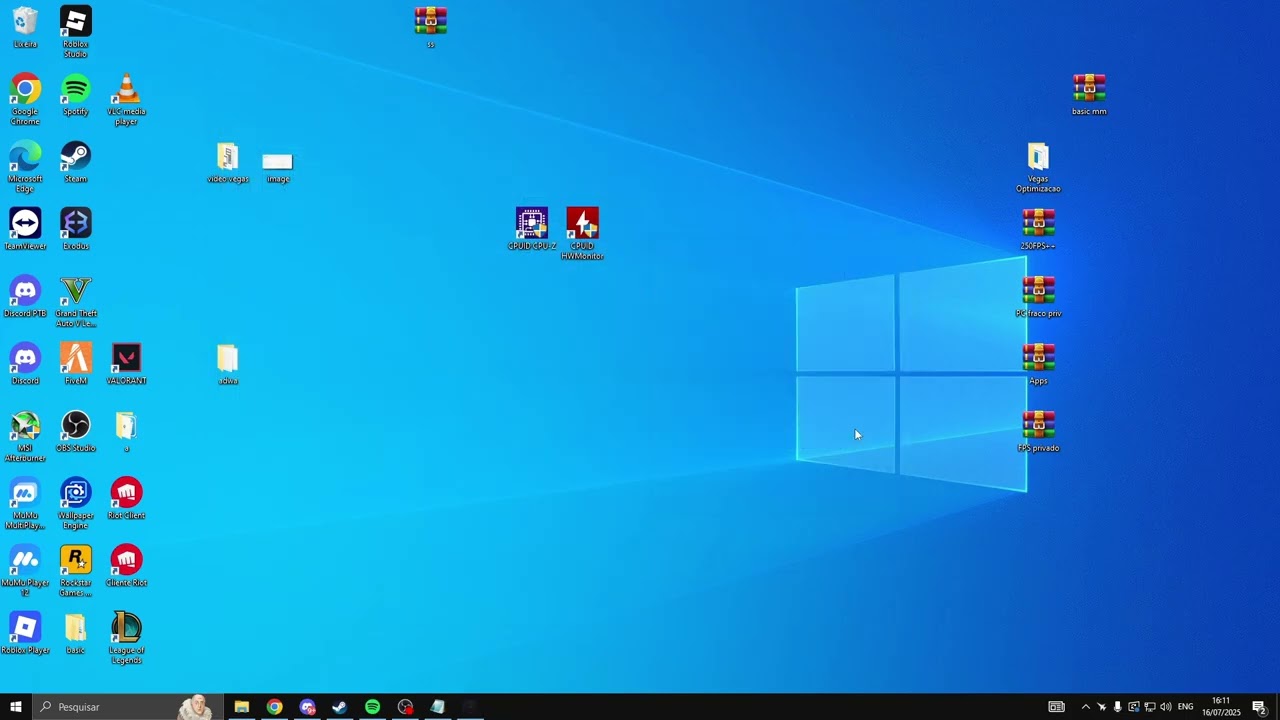Select the Roblox Player desktop shortcut

(25, 633)
